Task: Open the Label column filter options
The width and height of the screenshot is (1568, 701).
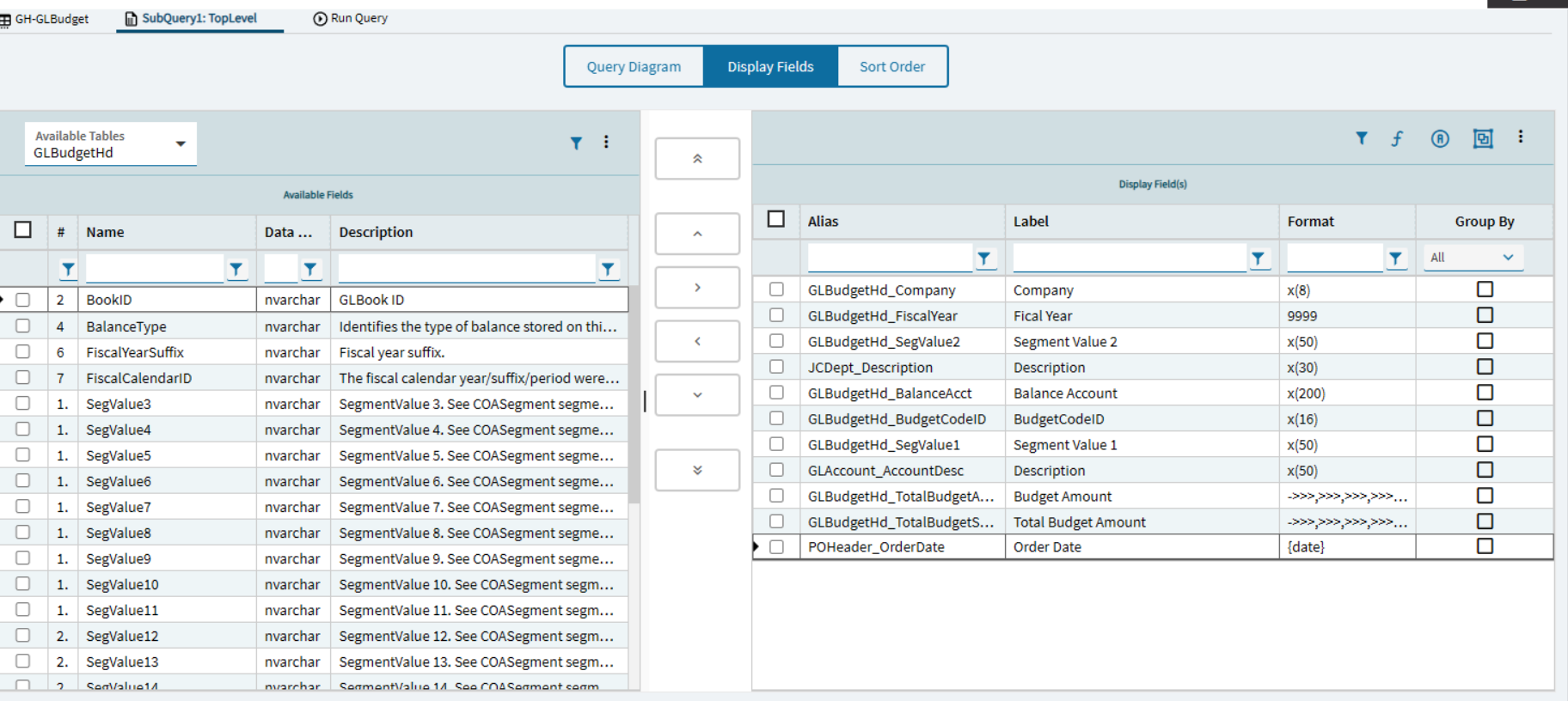Action: pos(1259,258)
